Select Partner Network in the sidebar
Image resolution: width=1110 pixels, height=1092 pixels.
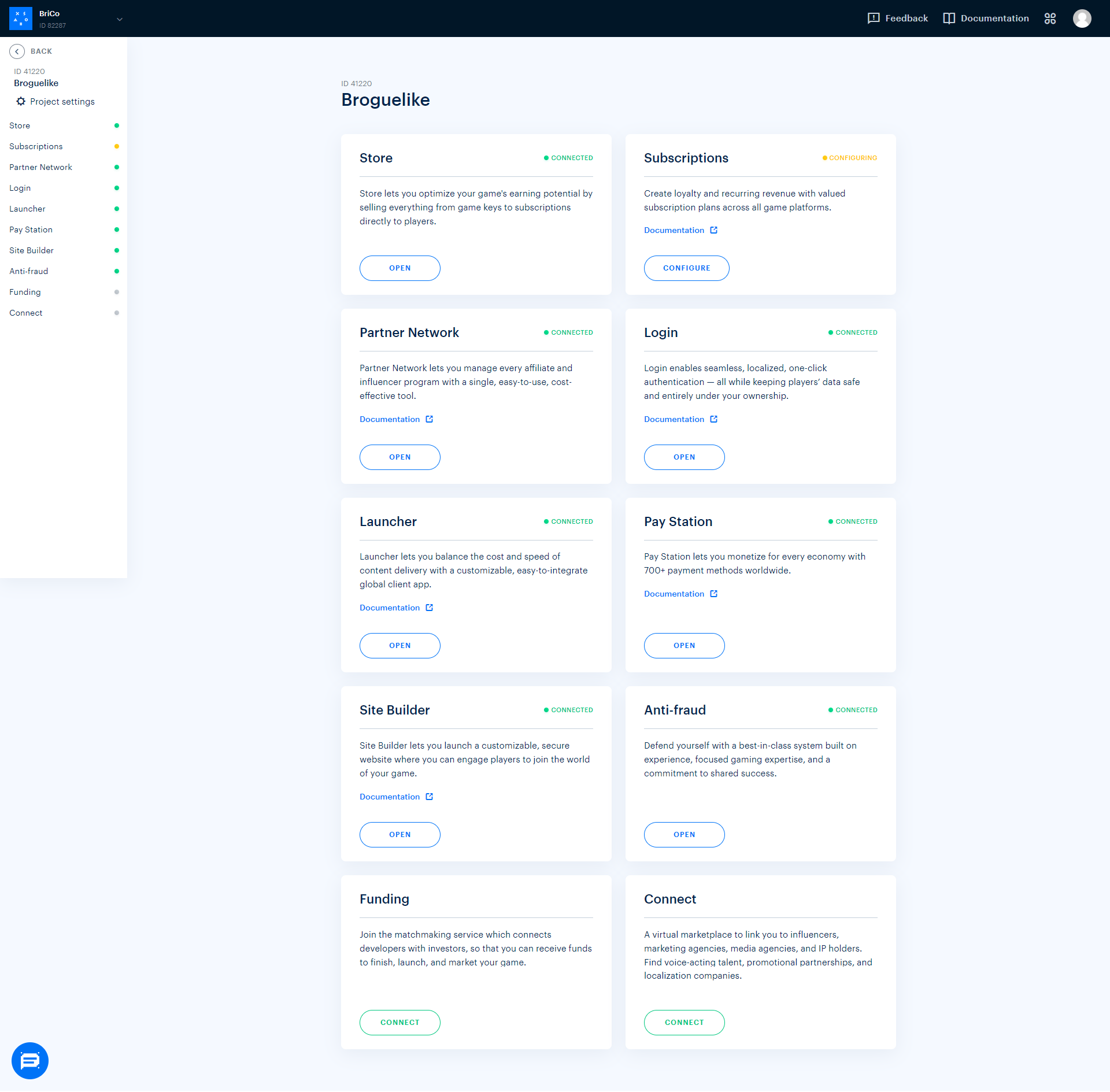point(64,167)
